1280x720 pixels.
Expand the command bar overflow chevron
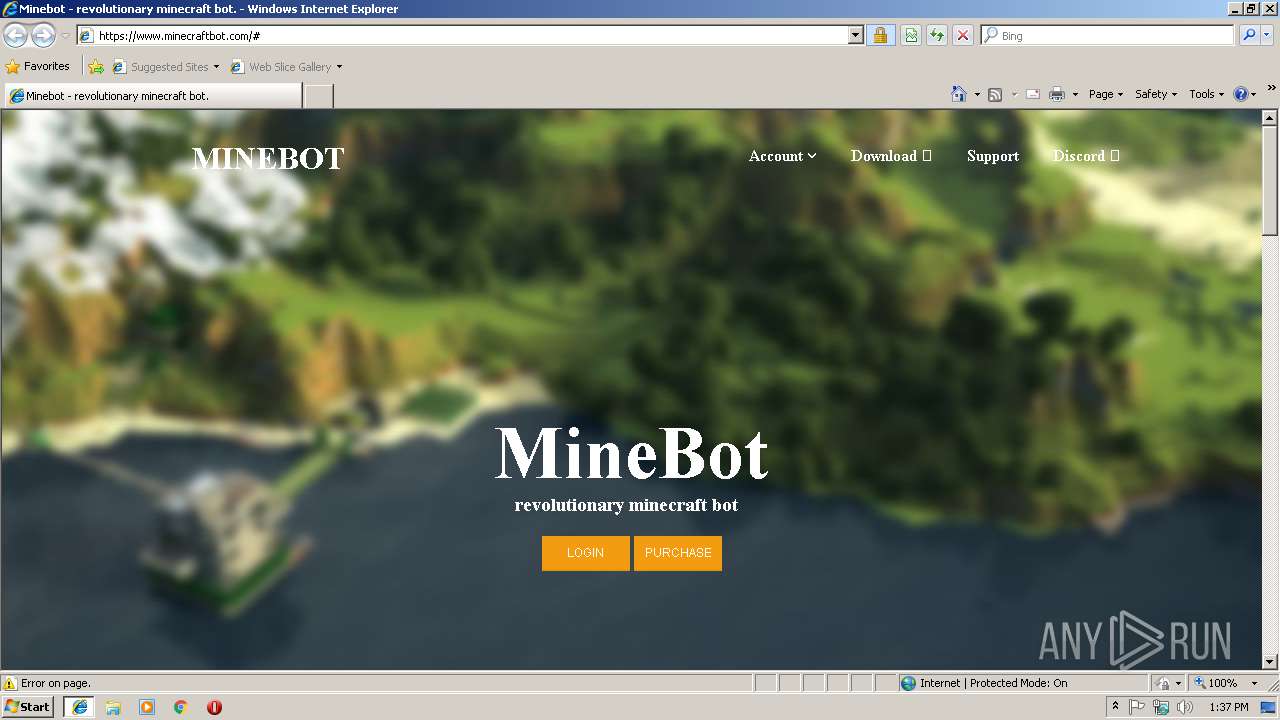[1272, 89]
